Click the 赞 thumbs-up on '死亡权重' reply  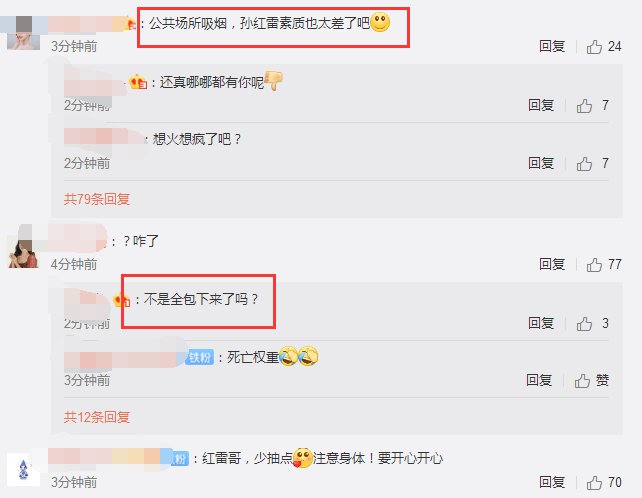tap(591, 380)
